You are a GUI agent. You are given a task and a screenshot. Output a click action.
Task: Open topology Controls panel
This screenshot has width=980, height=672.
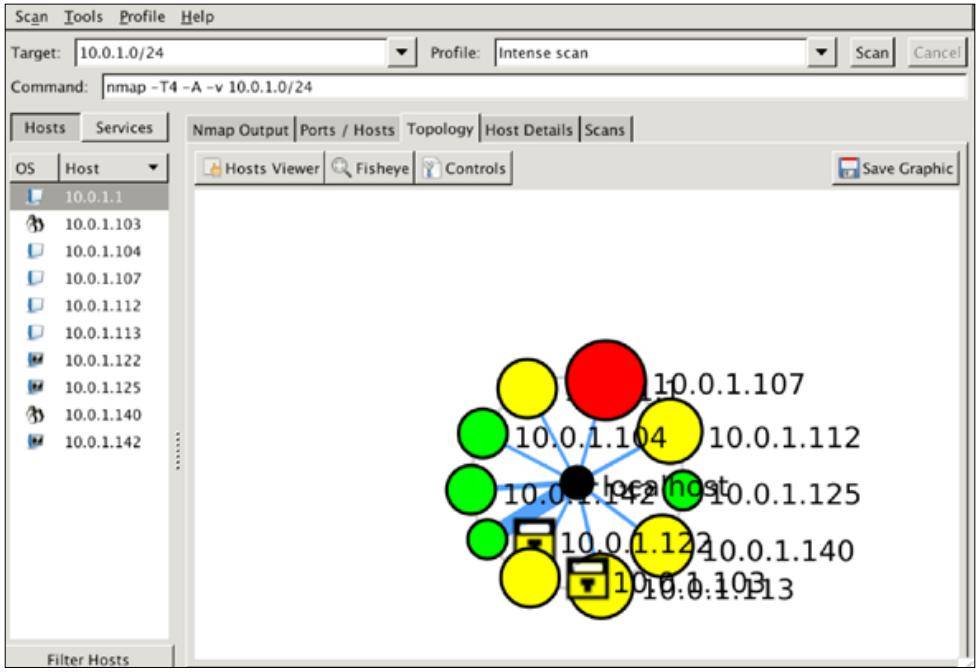point(464,168)
